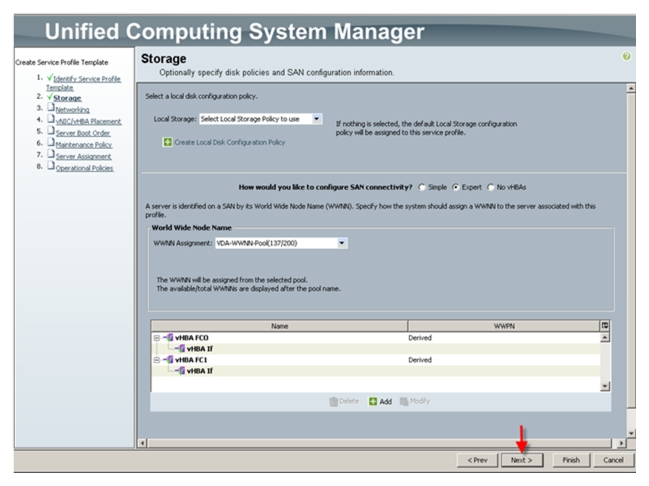The width and height of the screenshot is (649, 486).
Task: Click the page icon beside Operational Policies
Action: (51, 166)
